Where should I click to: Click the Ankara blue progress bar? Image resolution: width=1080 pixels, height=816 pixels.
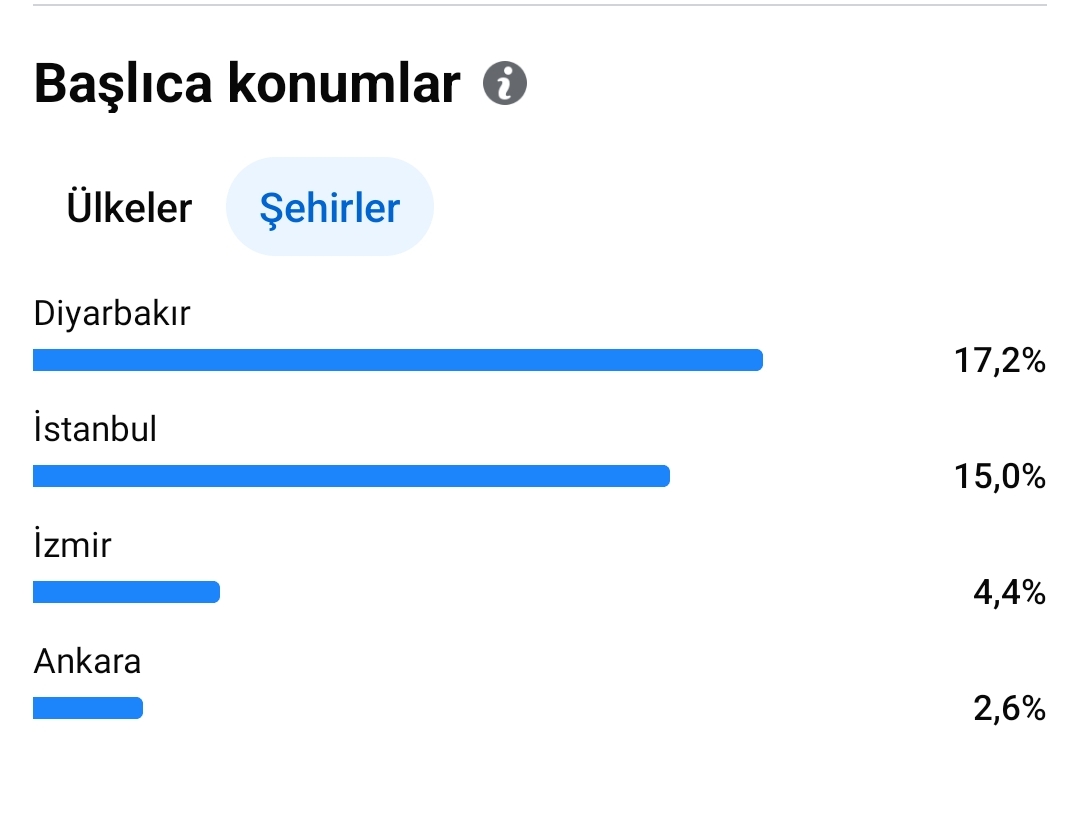88,708
